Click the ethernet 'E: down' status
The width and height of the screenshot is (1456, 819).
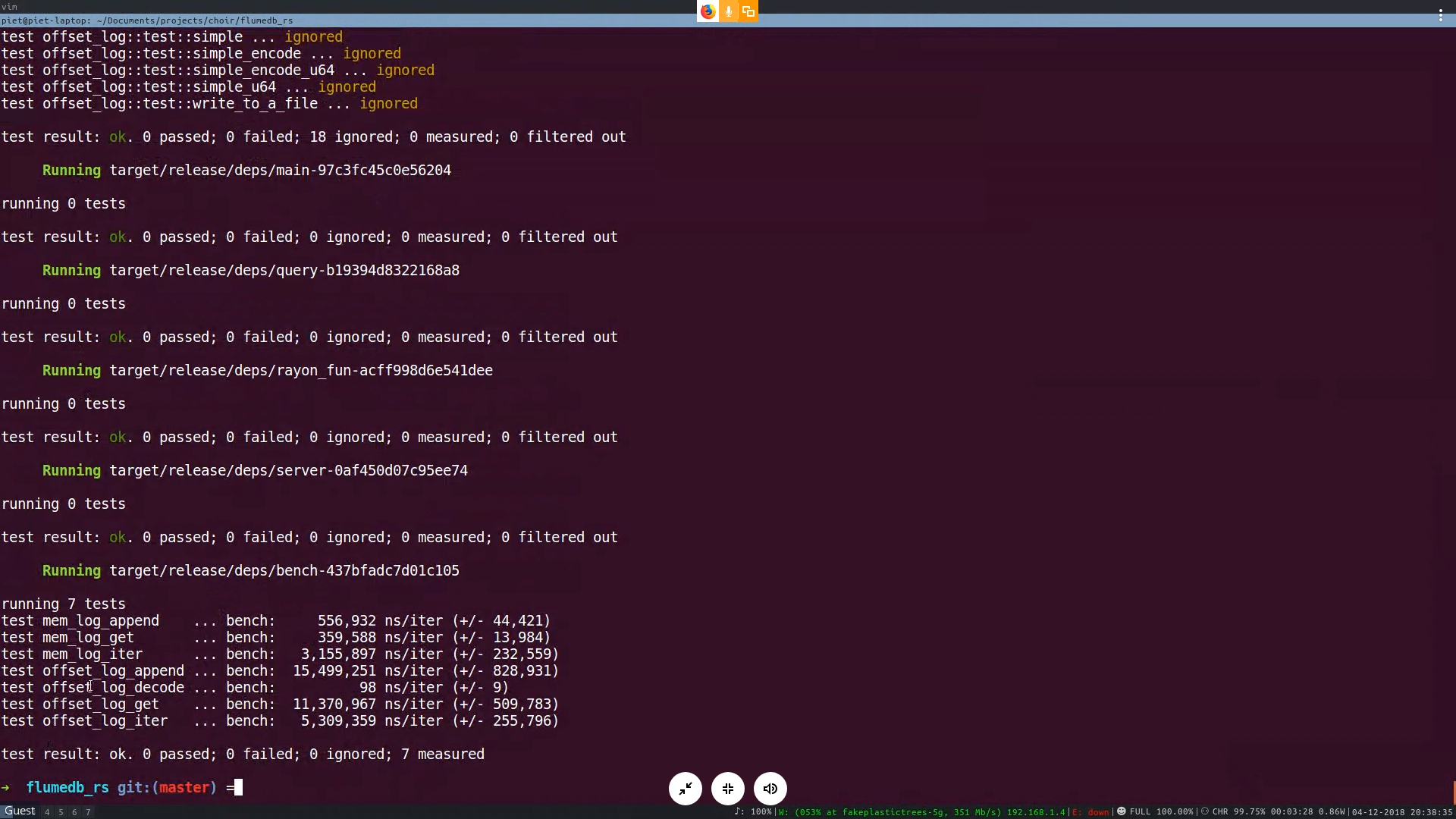pos(1090,812)
